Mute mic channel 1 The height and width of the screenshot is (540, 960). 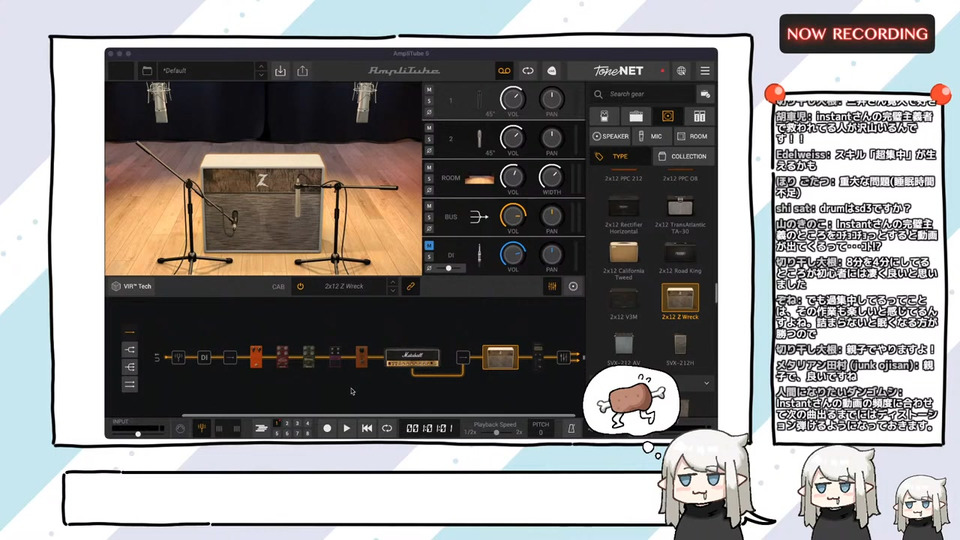(x=429, y=90)
